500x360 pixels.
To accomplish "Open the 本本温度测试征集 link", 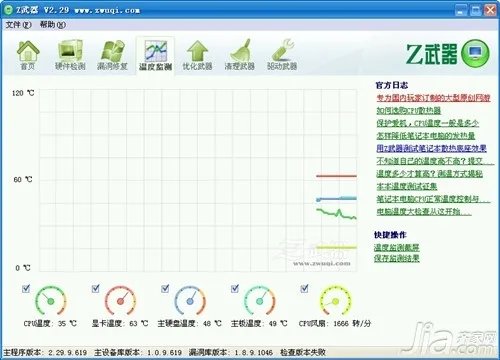I will click(407, 186).
